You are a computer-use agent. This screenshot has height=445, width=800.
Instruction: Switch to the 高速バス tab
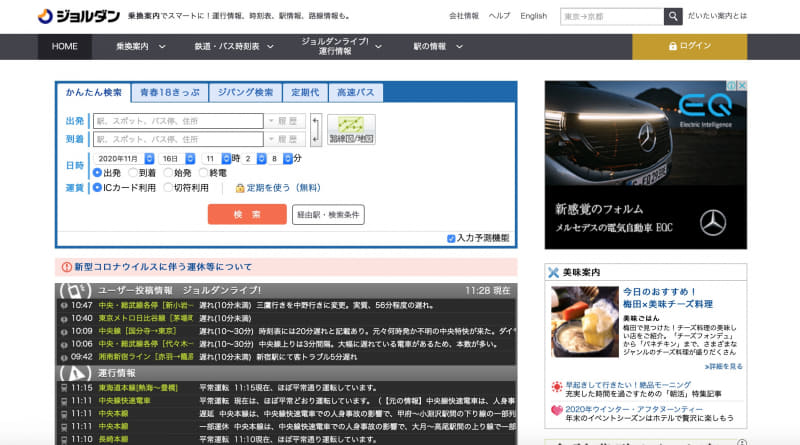[x=356, y=92]
